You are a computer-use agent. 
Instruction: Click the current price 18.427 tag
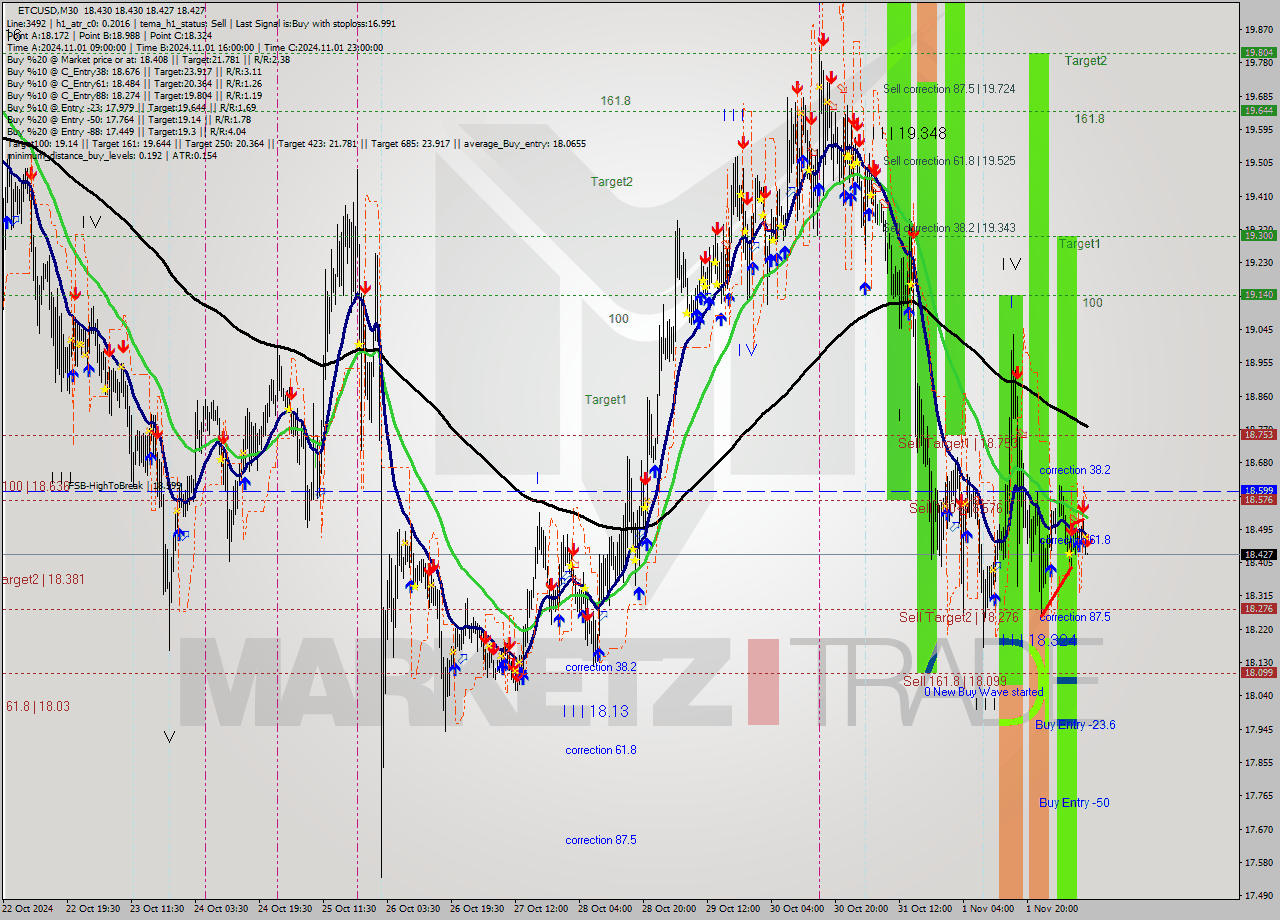tap(1258, 554)
